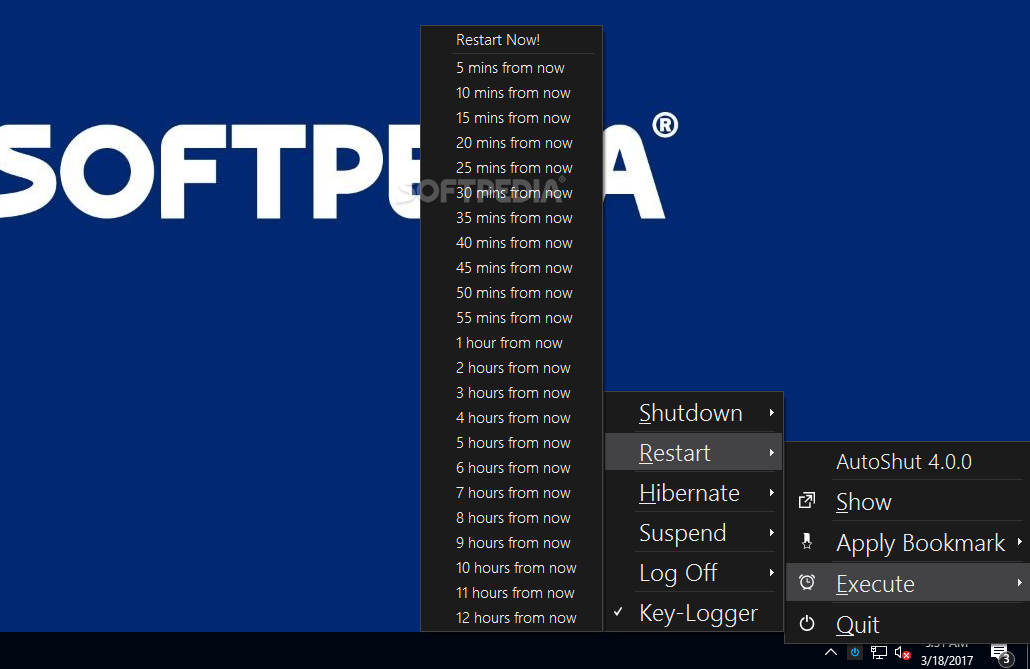Choose Apply Bookmark menu item

(x=908, y=542)
